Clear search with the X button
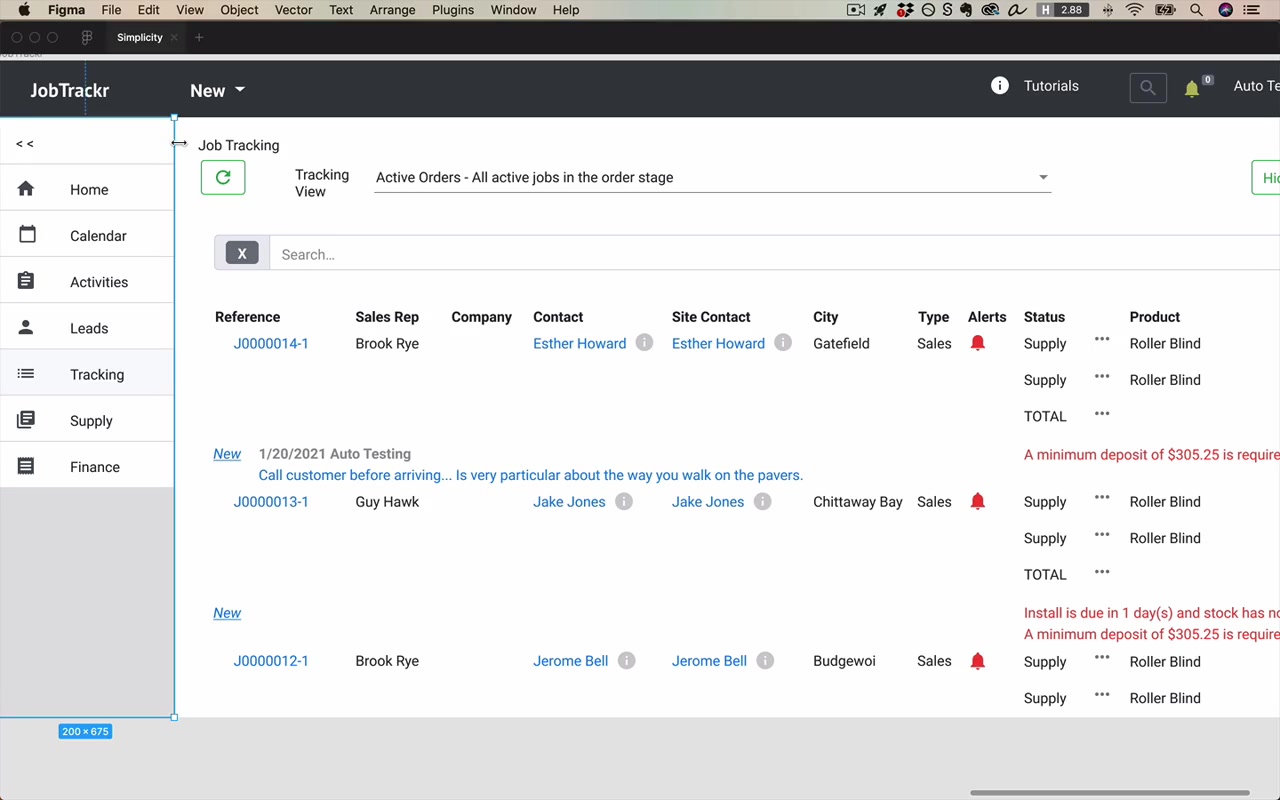1280x800 pixels. [242, 254]
